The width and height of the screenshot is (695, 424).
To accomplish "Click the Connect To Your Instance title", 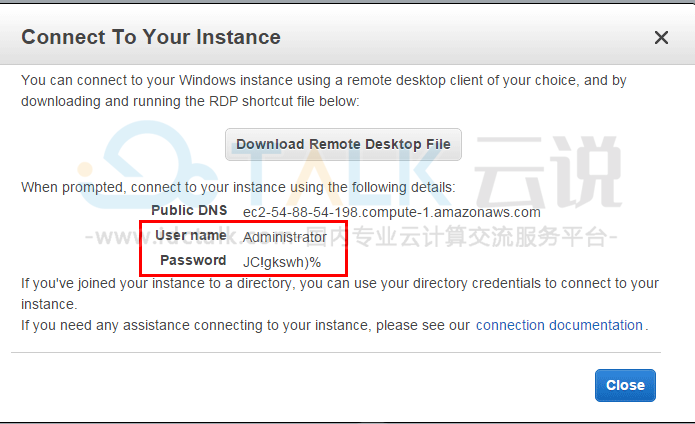I will 151,37.
